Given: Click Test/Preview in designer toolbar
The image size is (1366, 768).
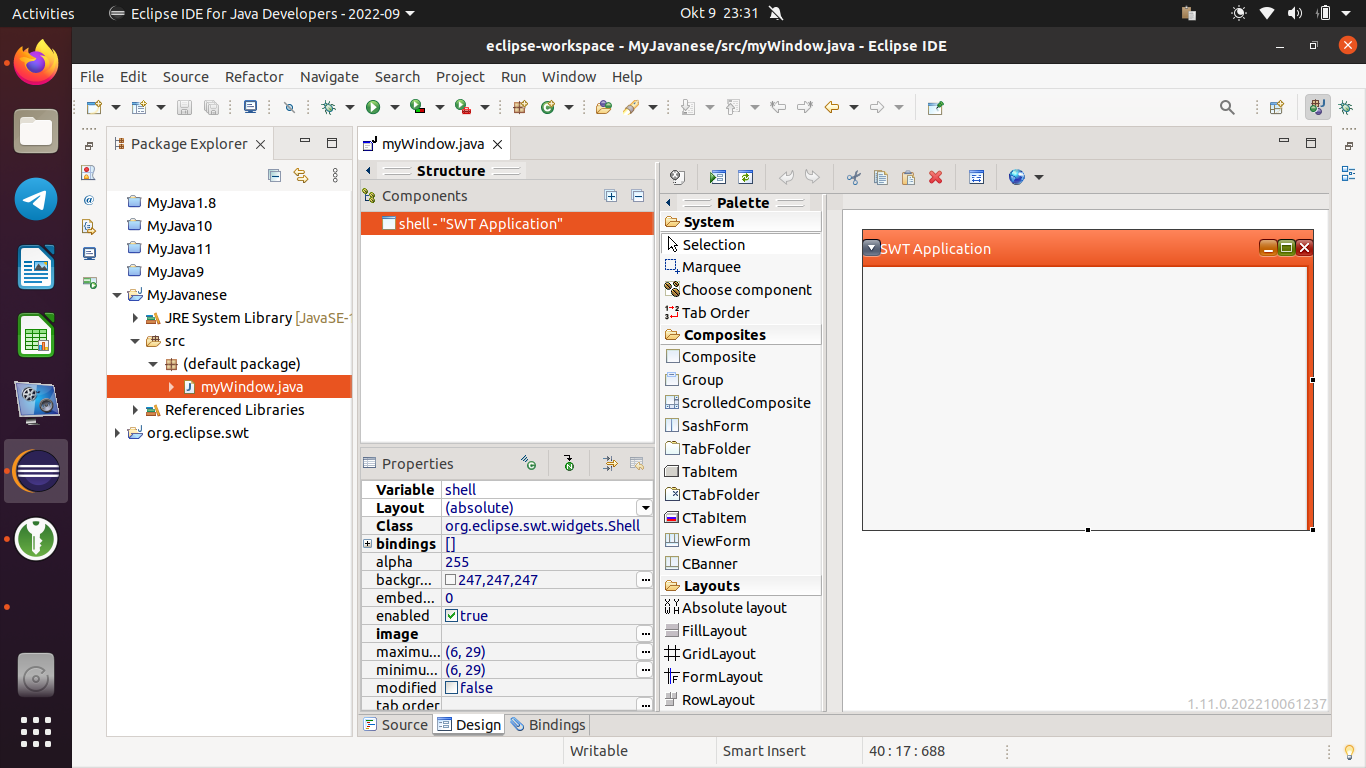Looking at the screenshot, I should pyautogui.click(x=717, y=177).
